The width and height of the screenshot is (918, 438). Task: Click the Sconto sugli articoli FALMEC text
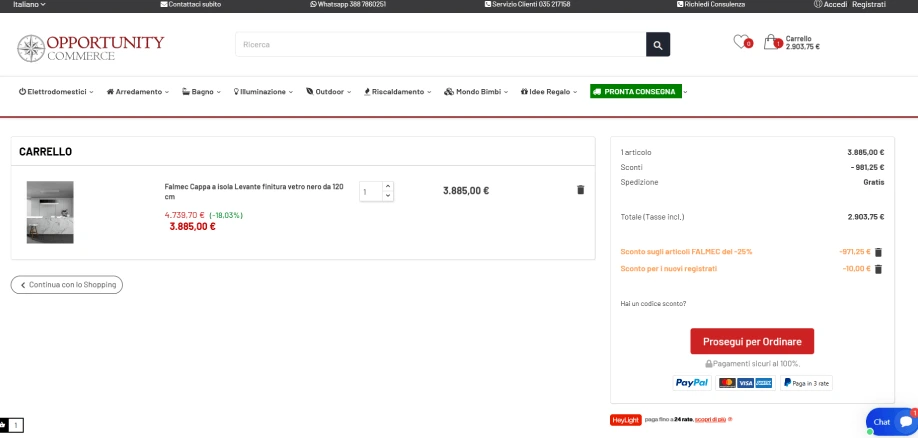[686, 252]
